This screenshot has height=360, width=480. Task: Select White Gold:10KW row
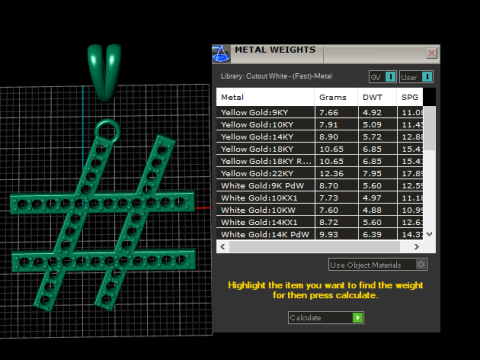320,210
